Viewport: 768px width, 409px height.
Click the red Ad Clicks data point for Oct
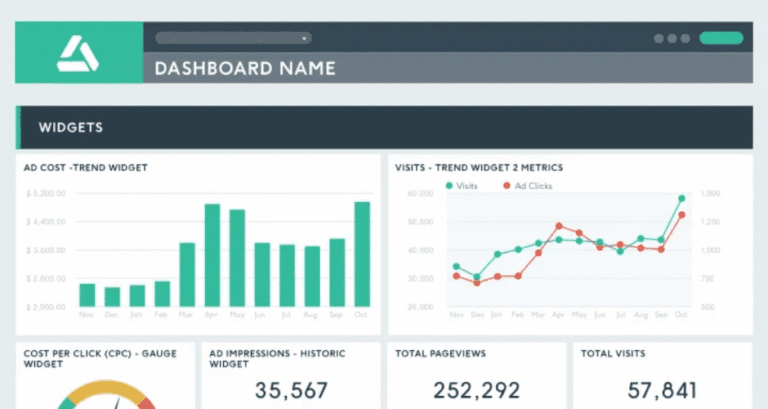coord(681,215)
